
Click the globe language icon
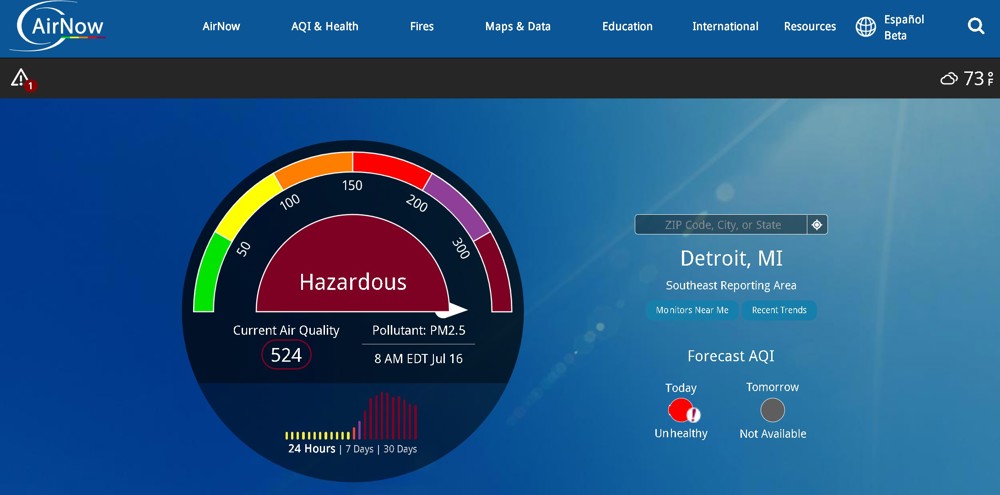pos(865,27)
